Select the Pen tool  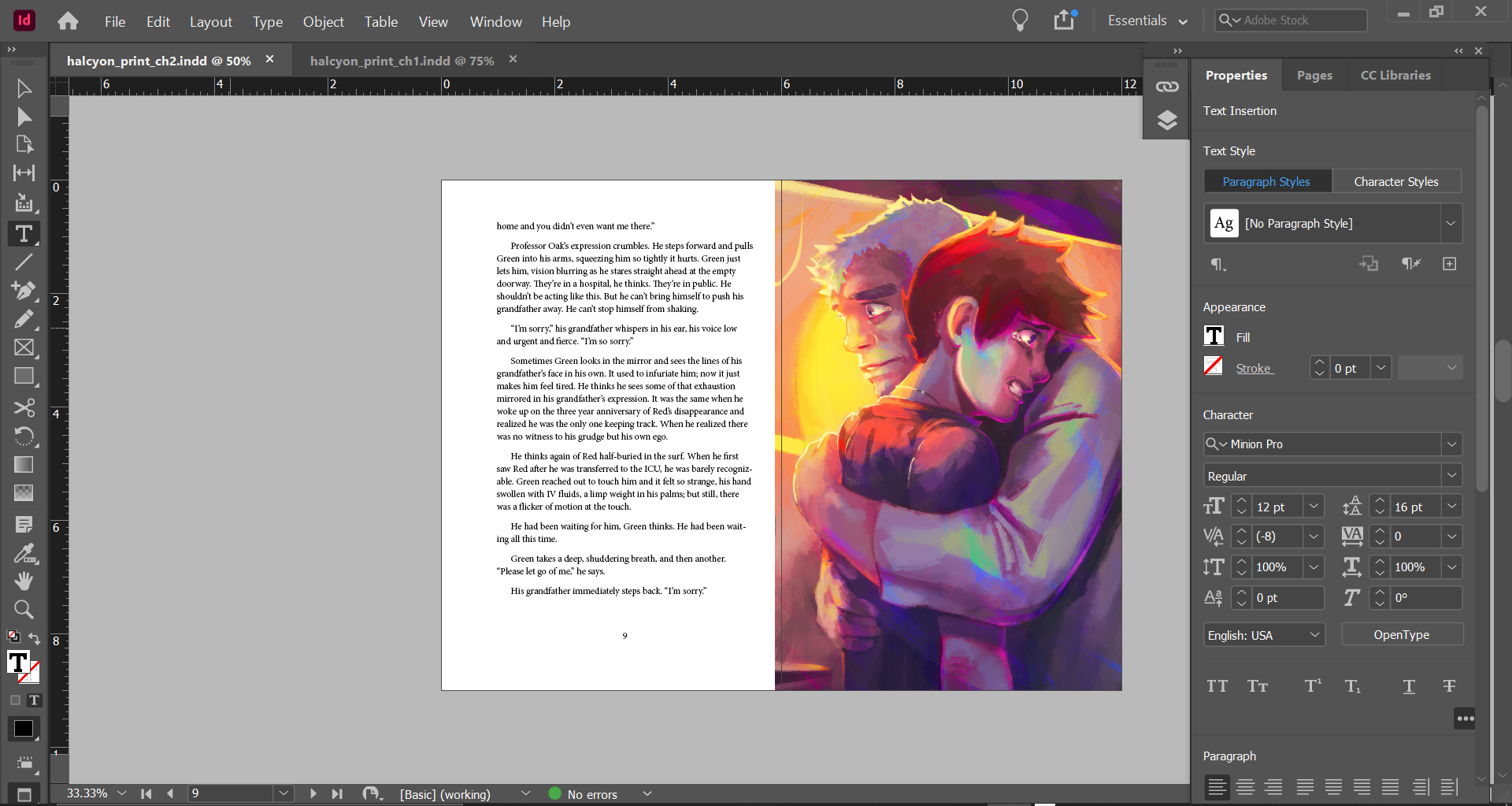[x=24, y=291]
